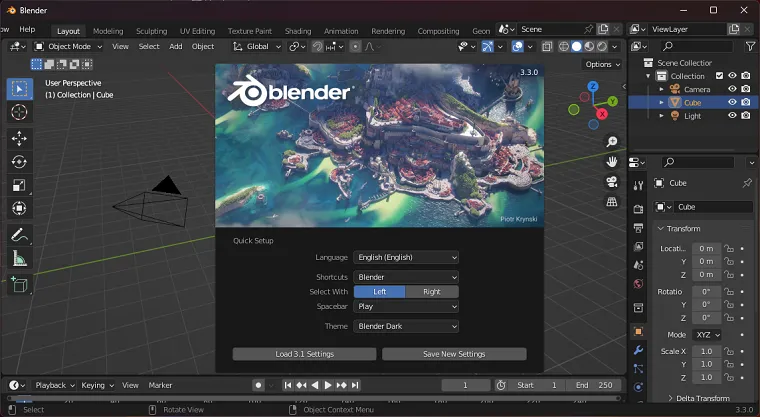Switch to rendered viewport shading
Viewport: 760px width, 417px height.
[x=602, y=47]
